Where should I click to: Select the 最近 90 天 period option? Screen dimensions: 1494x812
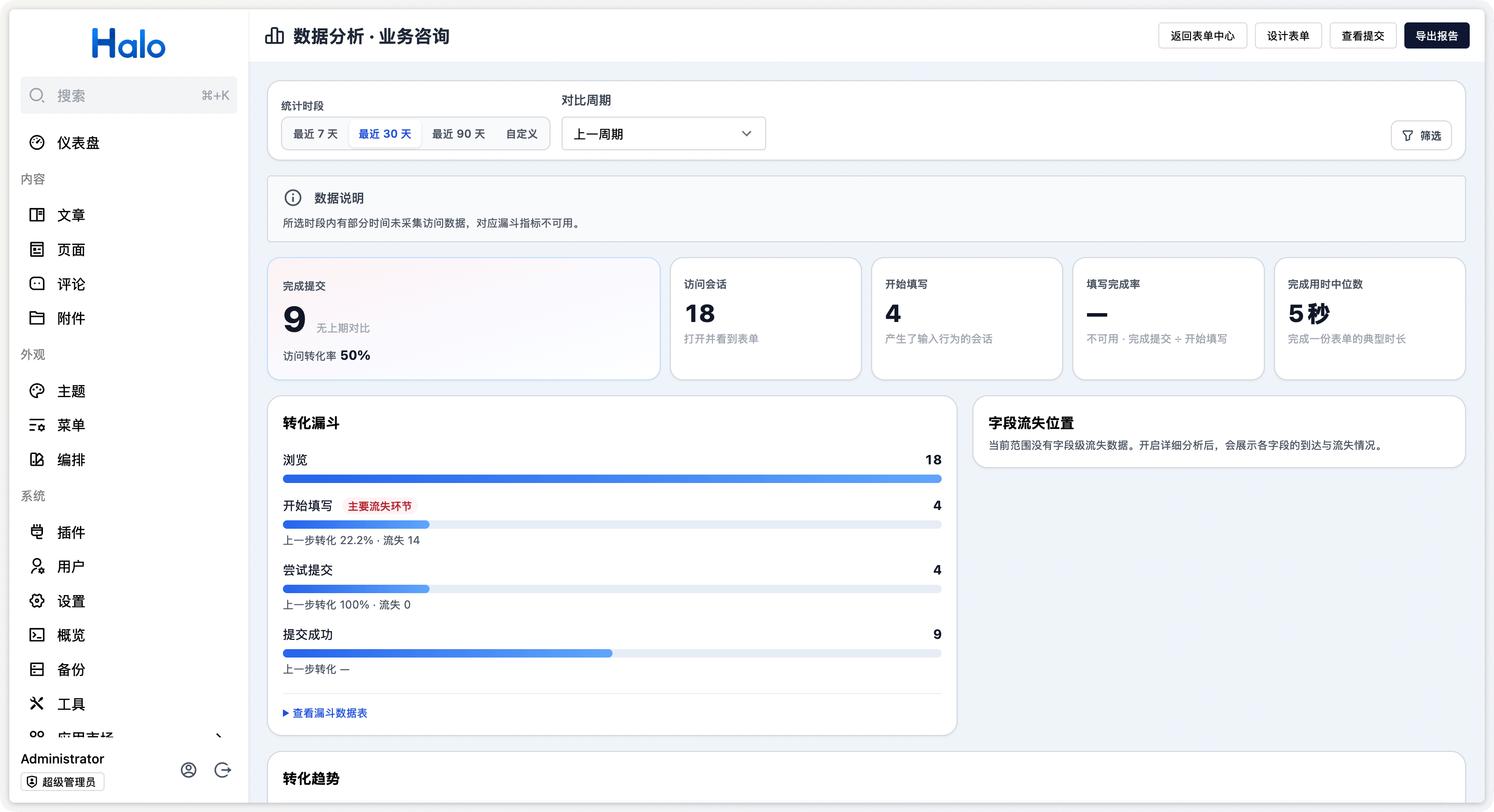click(x=459, y=134)
